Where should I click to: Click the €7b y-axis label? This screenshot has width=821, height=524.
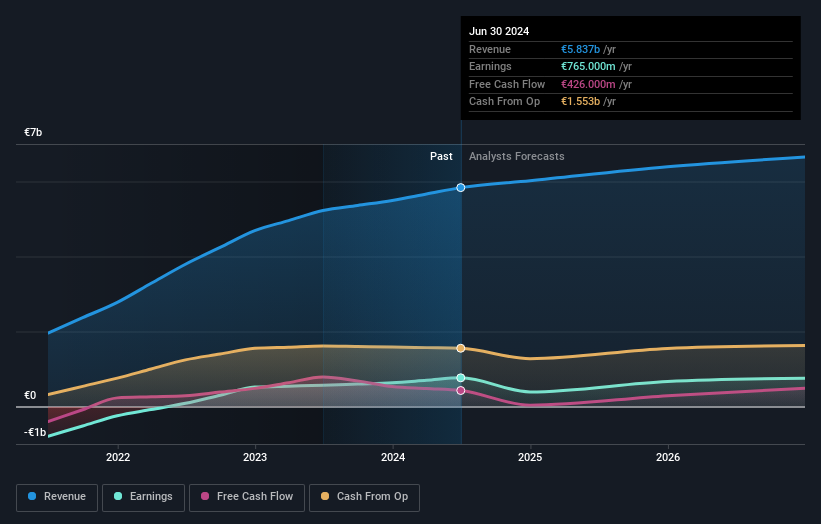click(x=33, y=132)
